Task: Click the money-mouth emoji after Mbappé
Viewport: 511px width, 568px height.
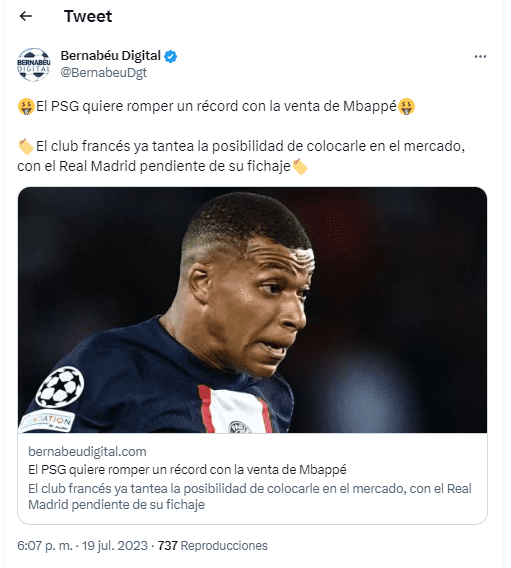Action: pos(406,106)
